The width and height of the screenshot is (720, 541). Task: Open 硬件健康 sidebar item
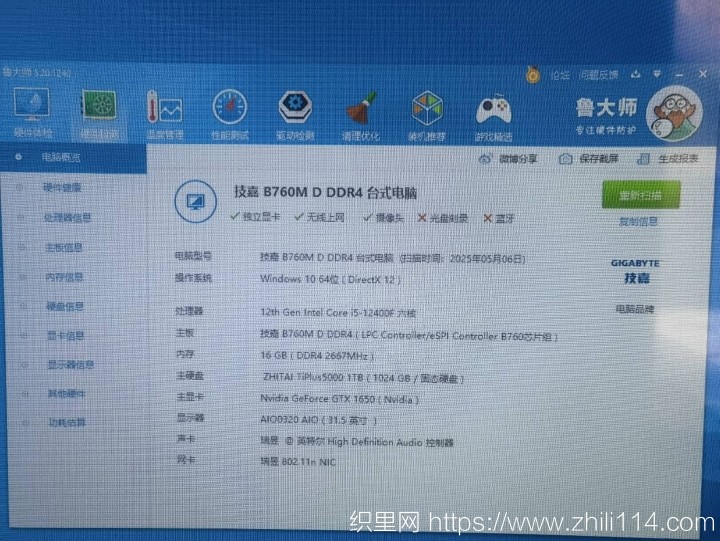(x=62, y=187)
